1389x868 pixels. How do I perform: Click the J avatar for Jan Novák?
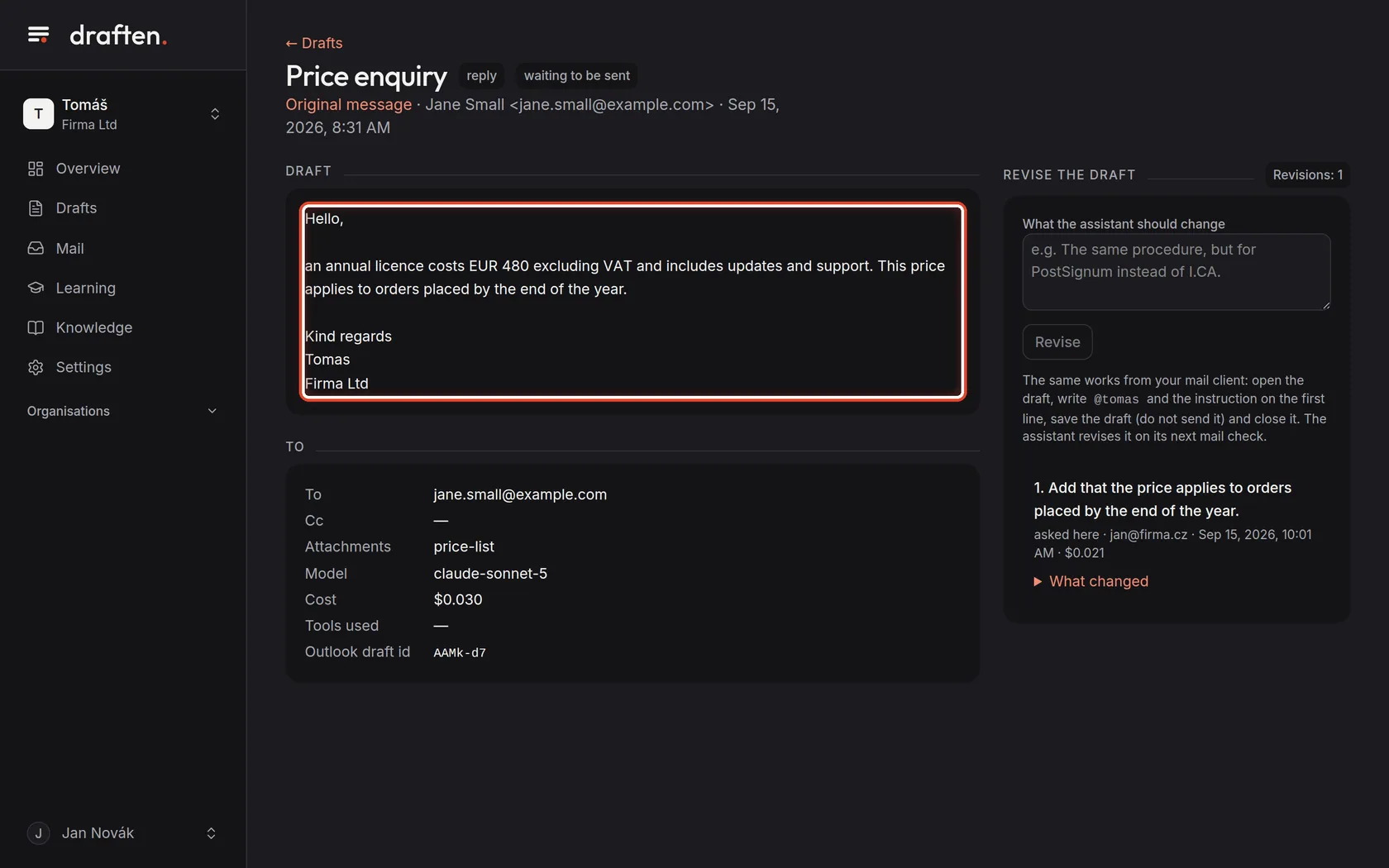(x=38, y=833)
